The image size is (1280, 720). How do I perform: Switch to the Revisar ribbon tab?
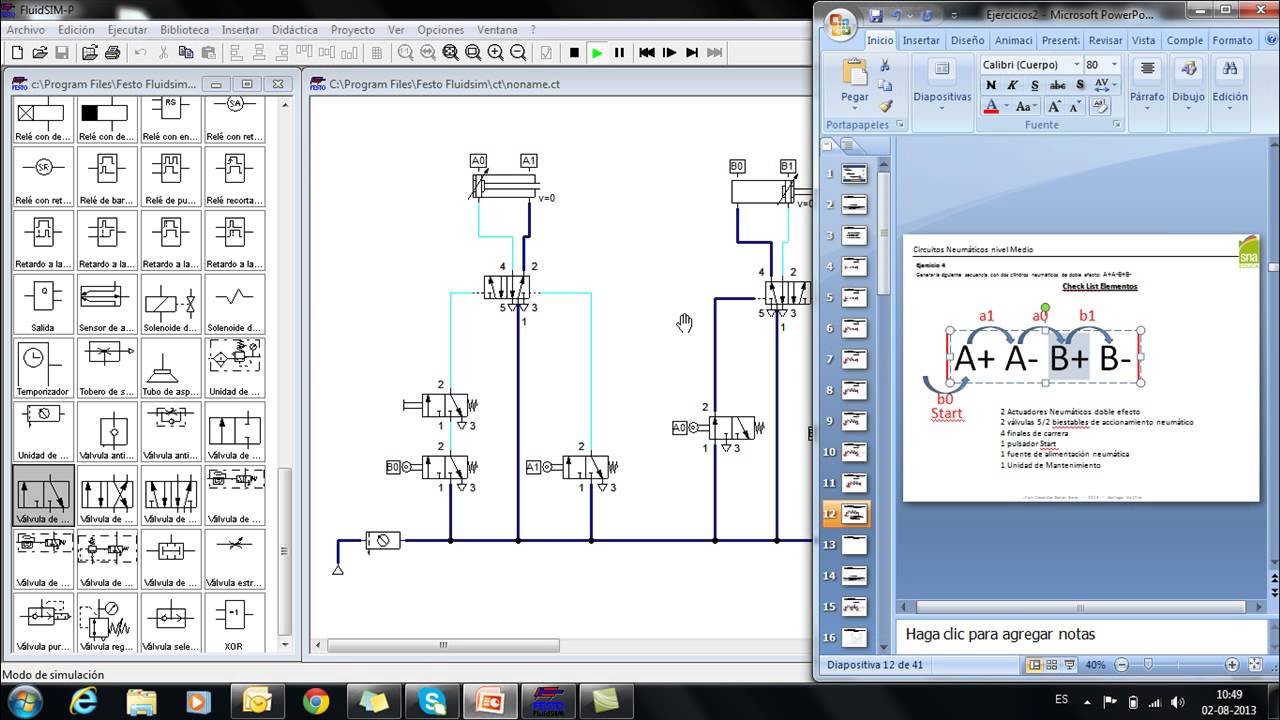tap(1105, 41)
